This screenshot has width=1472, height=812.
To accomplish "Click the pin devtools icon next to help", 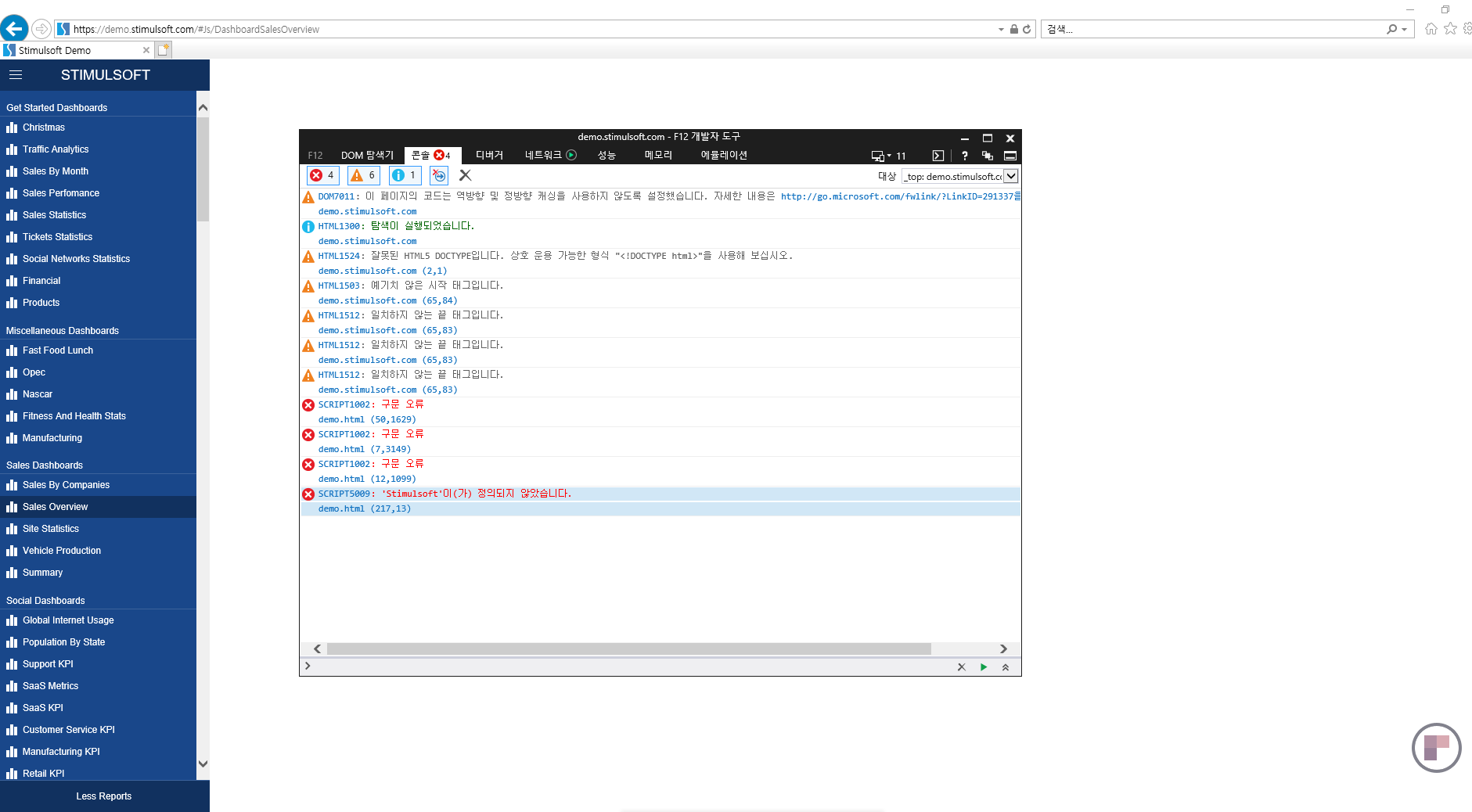I will (988, 156).
